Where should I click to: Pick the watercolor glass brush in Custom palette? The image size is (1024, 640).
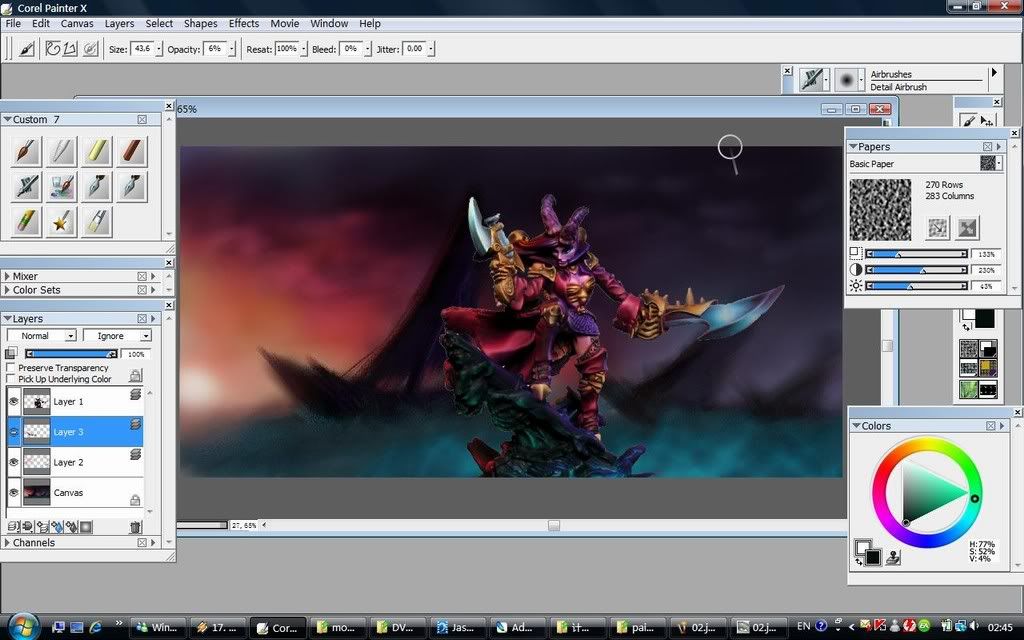click(61, 187)
